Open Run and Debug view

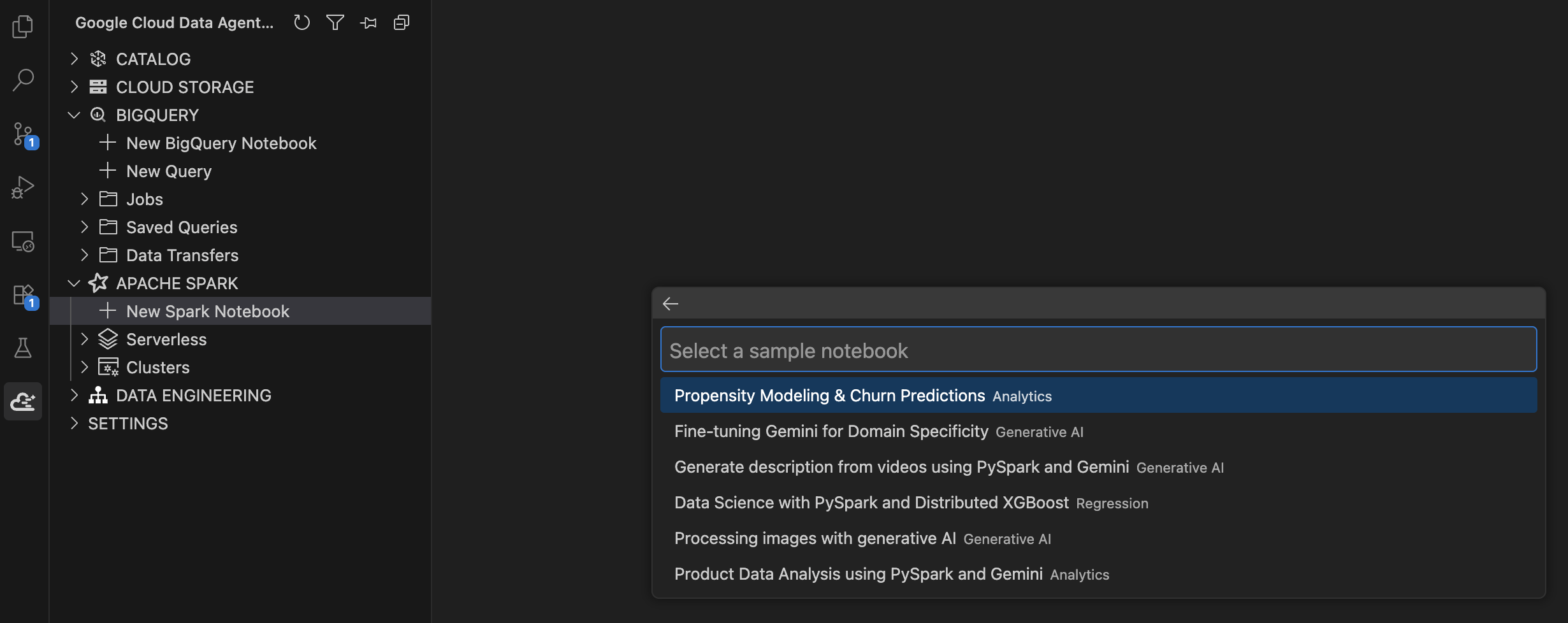coord(23,187)
